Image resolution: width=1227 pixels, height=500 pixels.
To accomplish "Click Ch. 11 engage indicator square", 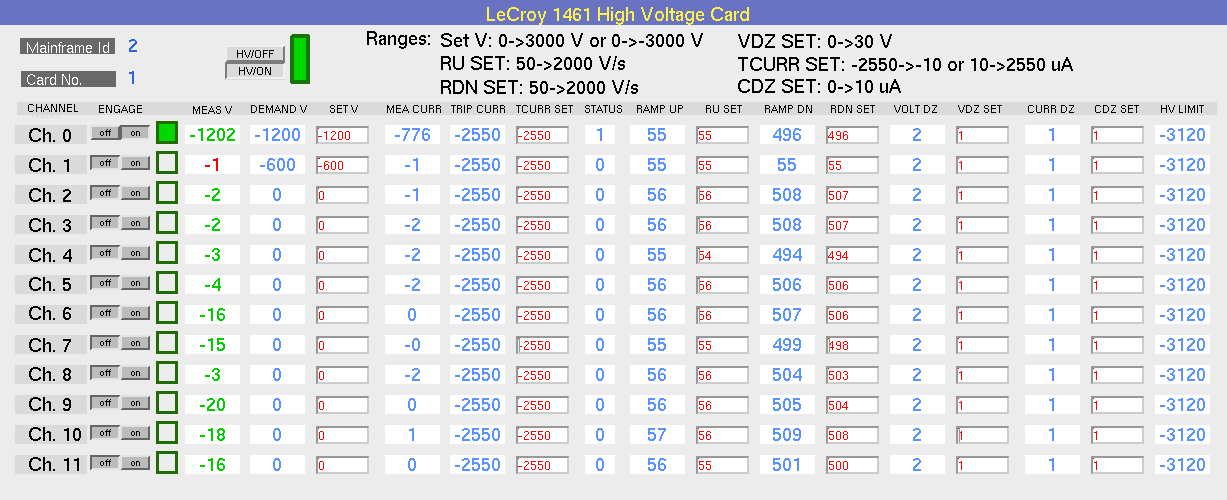I will pyautogui.click(x=167, y=463).
